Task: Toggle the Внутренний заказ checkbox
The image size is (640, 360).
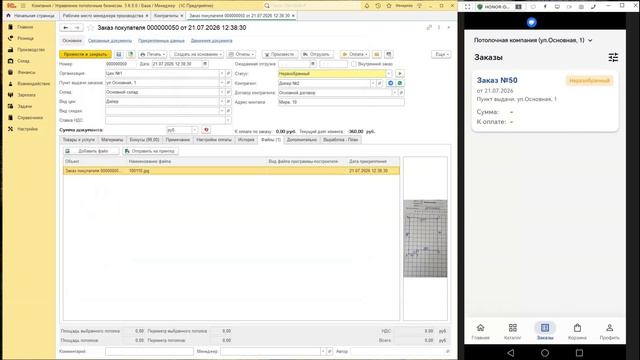Action: pos(354,64)
